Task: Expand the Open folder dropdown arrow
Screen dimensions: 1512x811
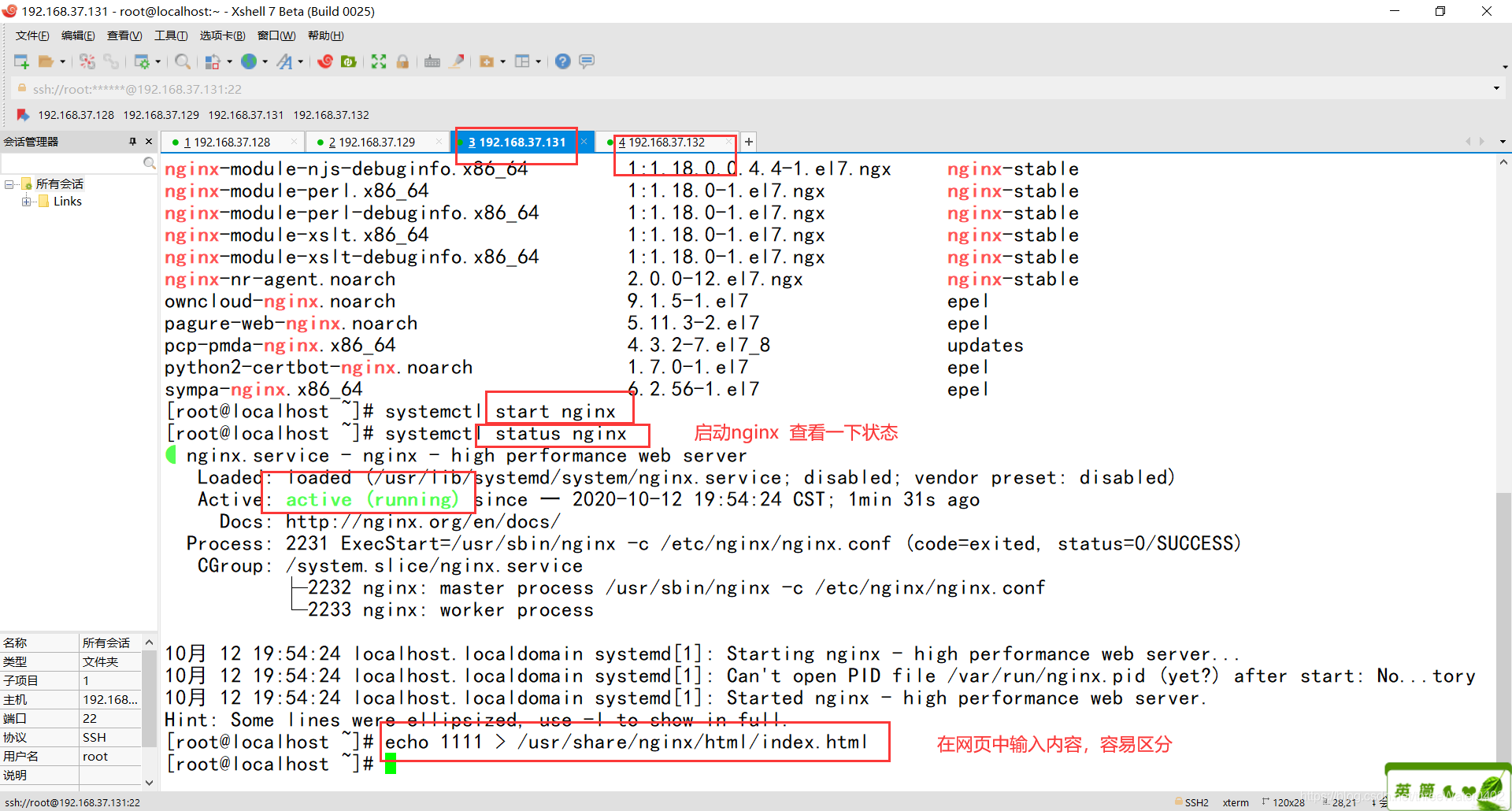Action: (63, 61)
